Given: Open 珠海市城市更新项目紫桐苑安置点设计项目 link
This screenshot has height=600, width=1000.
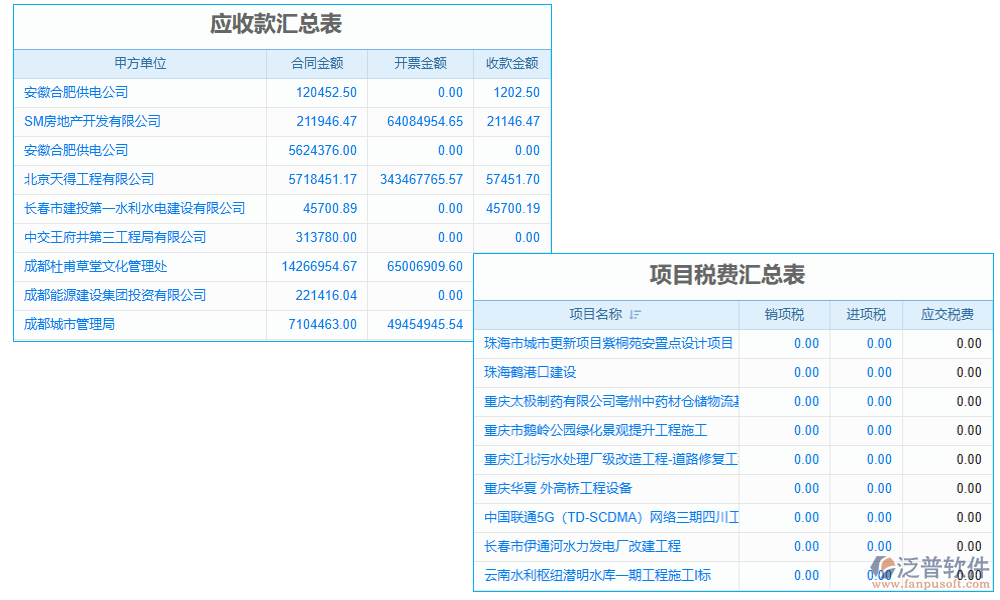Looking at the screenshot, I should coord(608,344).
